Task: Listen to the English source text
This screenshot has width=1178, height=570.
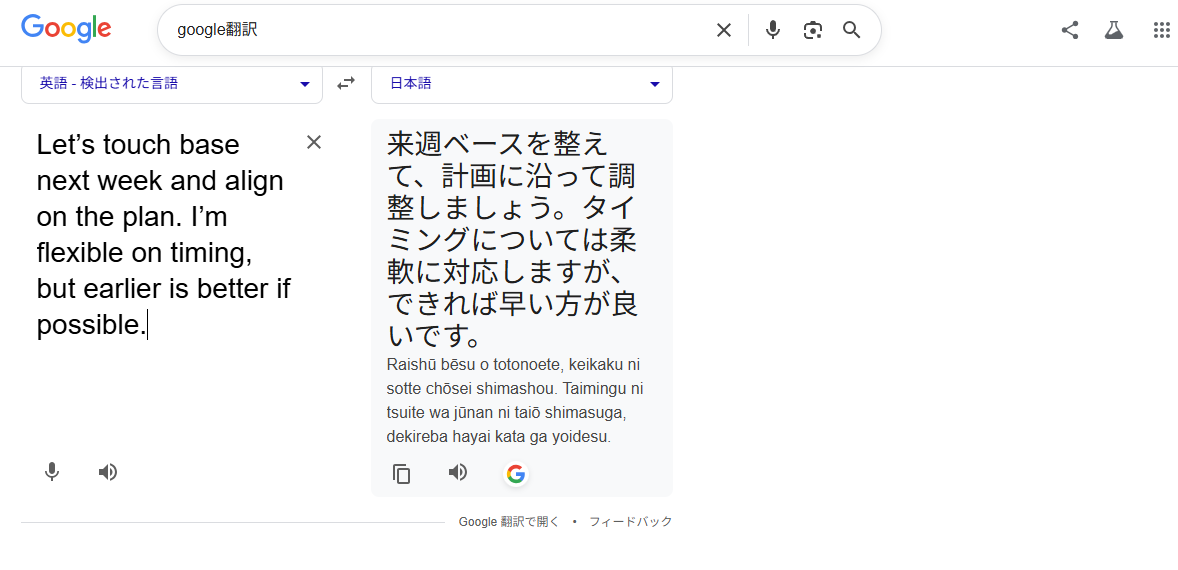Action: click(108, 472)
